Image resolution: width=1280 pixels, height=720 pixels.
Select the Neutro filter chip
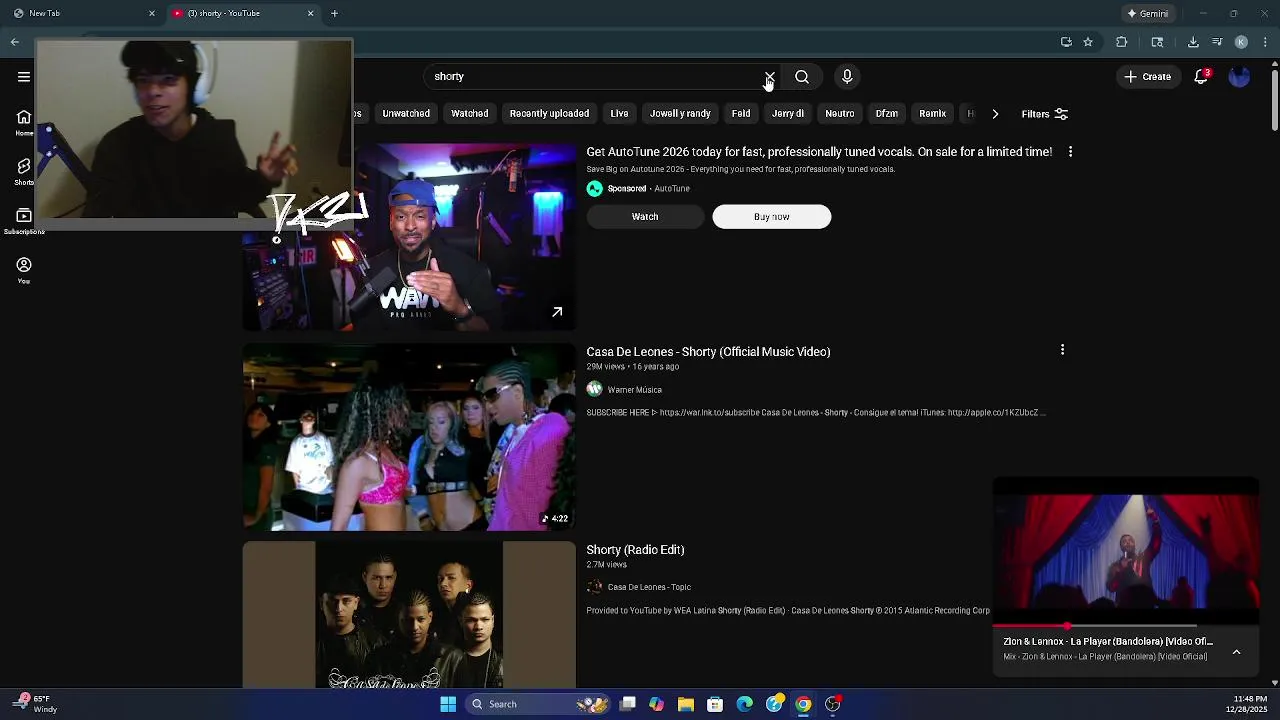pyautogui.click(x=840, y=114)
